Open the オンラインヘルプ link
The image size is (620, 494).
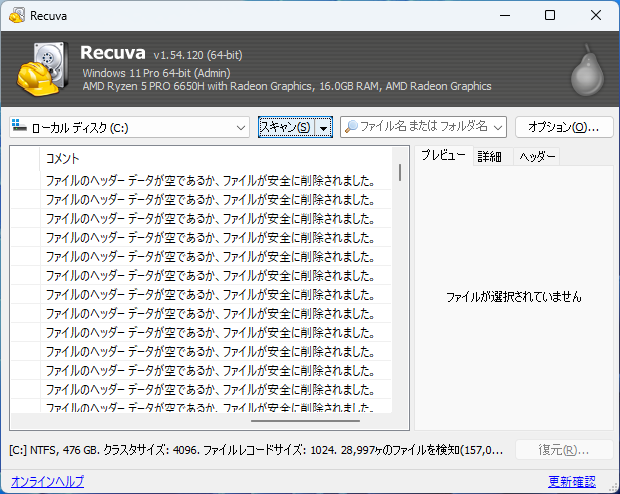(47, 481)
